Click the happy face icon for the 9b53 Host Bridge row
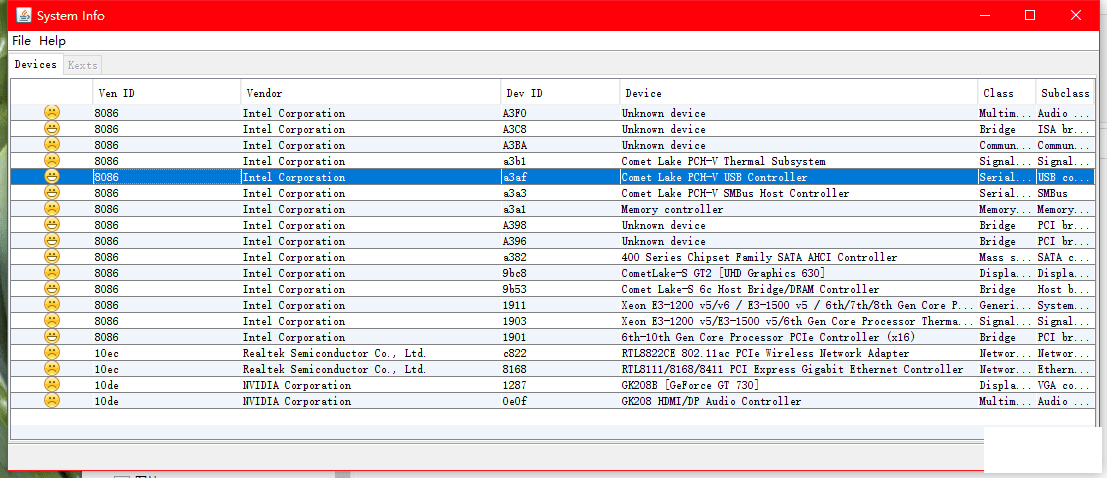 (52, 289)
